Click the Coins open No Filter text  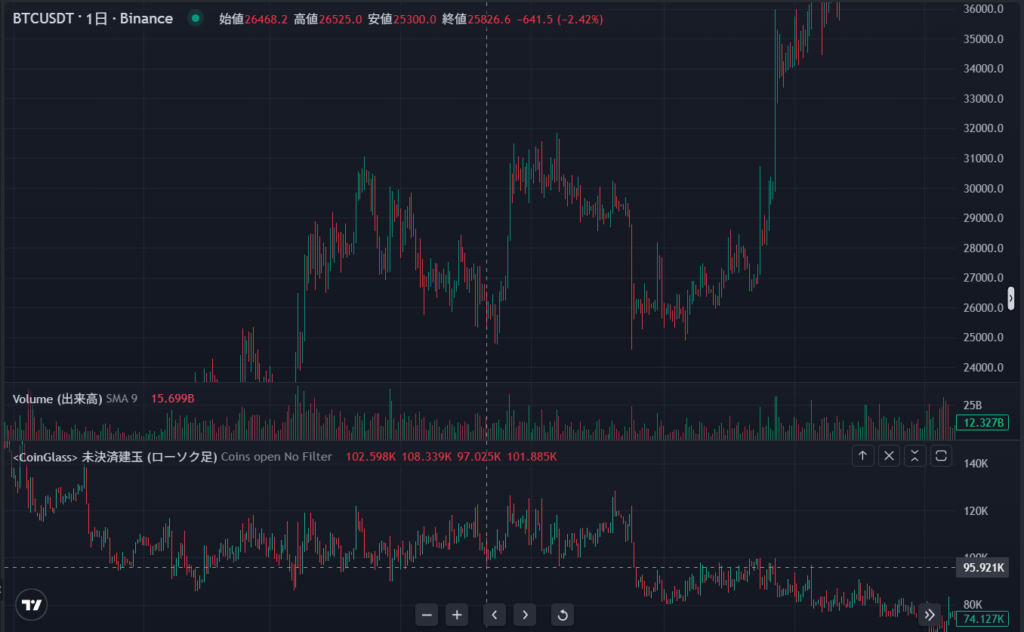click(x=276, y=456)
